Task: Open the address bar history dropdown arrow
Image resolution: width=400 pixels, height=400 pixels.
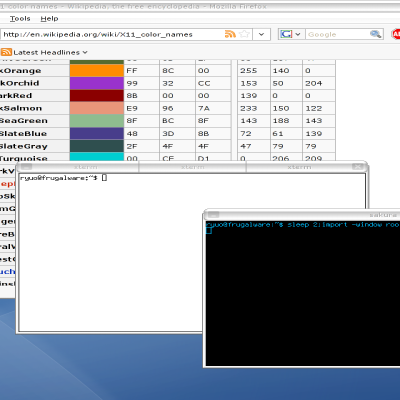Action: pos(261,34)
